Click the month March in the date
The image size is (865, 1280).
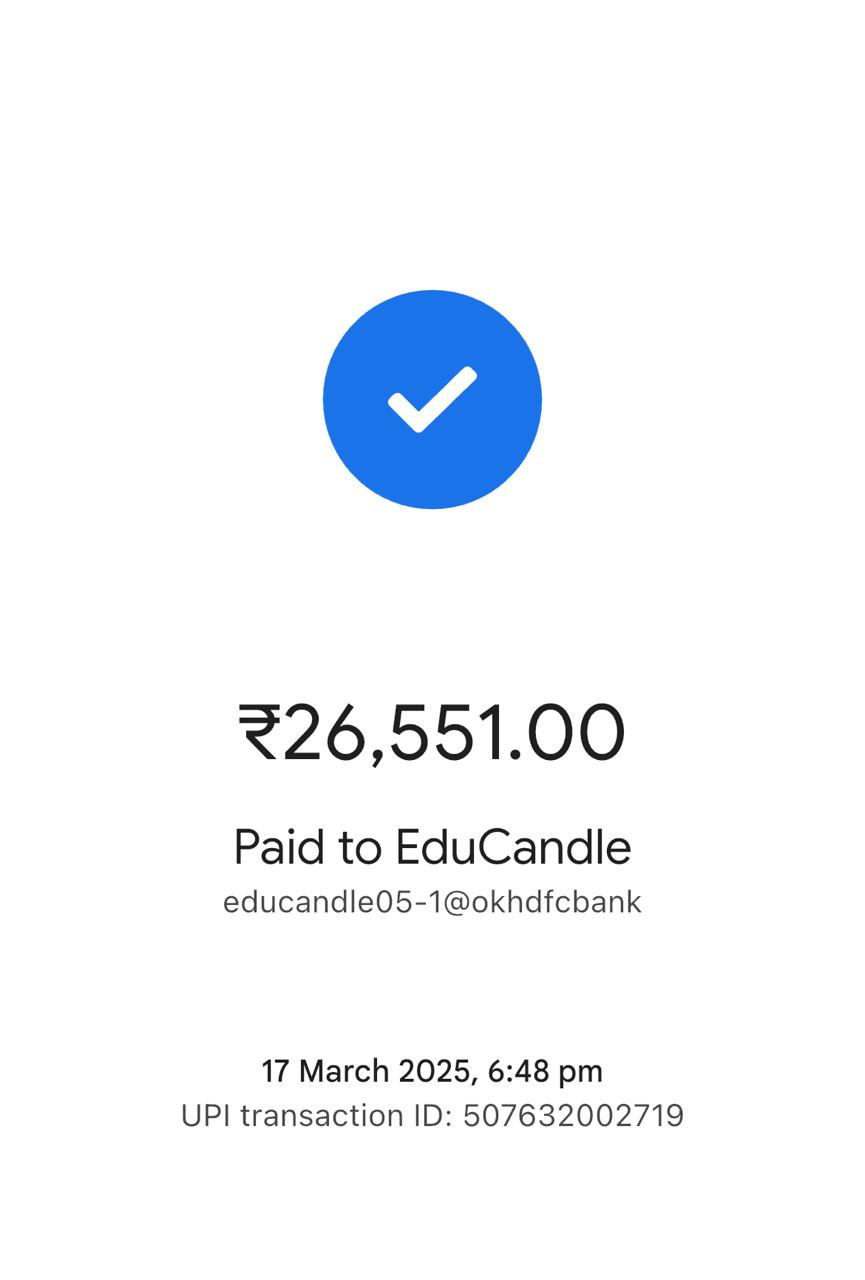(344, 1071)
